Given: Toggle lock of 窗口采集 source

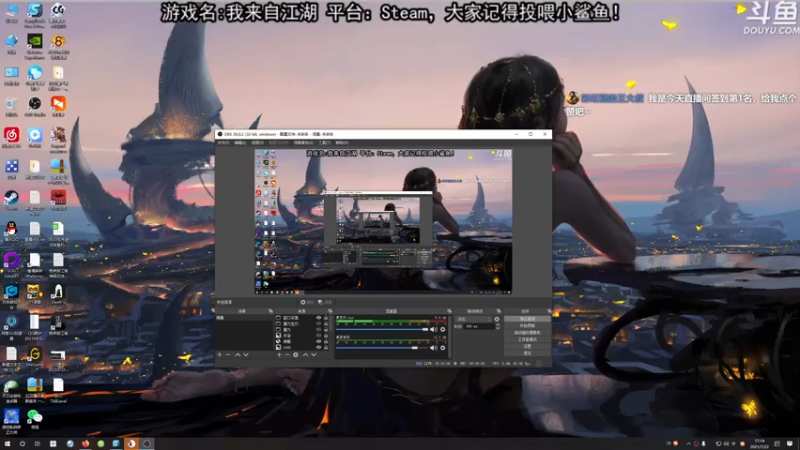Looking at the screenshot, I should coord(326,317).
